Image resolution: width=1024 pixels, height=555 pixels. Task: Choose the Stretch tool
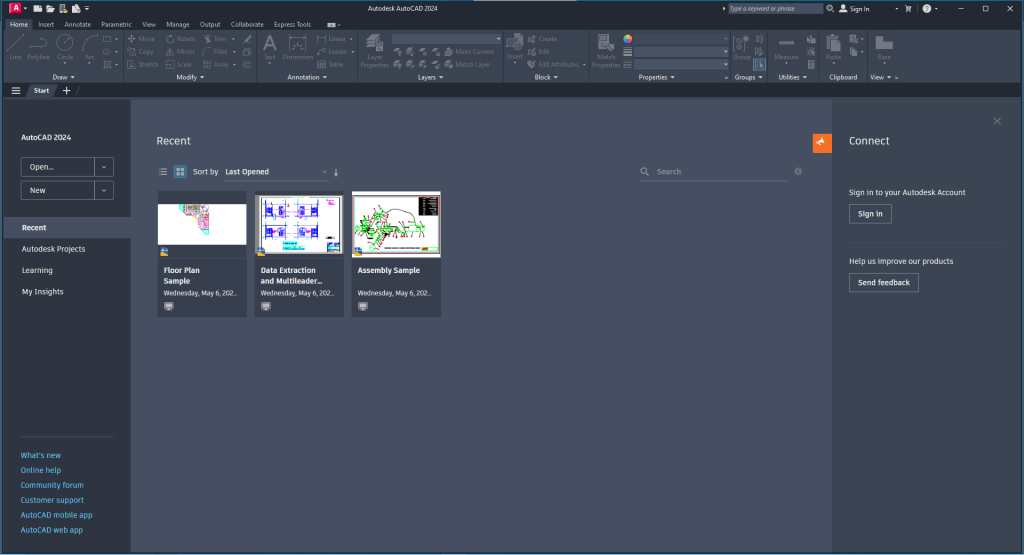[x=142, y=65]
